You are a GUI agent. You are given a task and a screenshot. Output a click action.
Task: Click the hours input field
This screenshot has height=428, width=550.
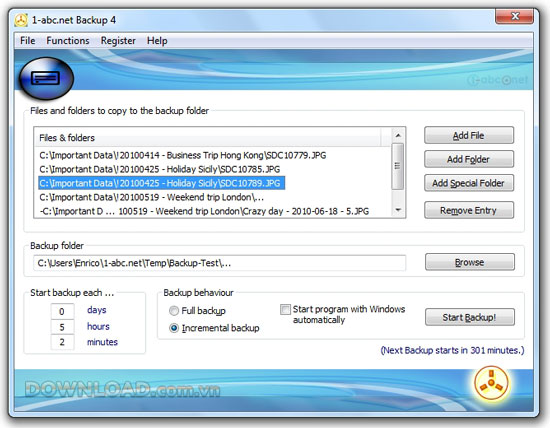[x=62, y=327]
